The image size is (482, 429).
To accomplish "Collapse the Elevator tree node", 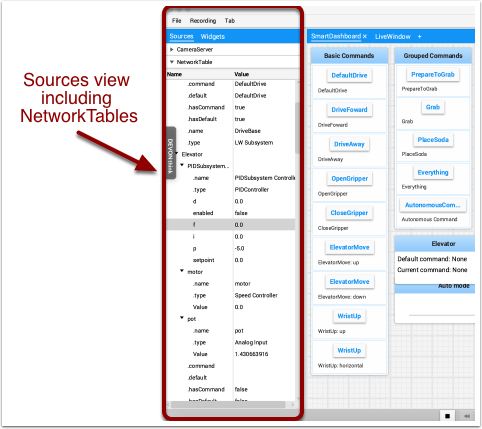I will (177, 154).
